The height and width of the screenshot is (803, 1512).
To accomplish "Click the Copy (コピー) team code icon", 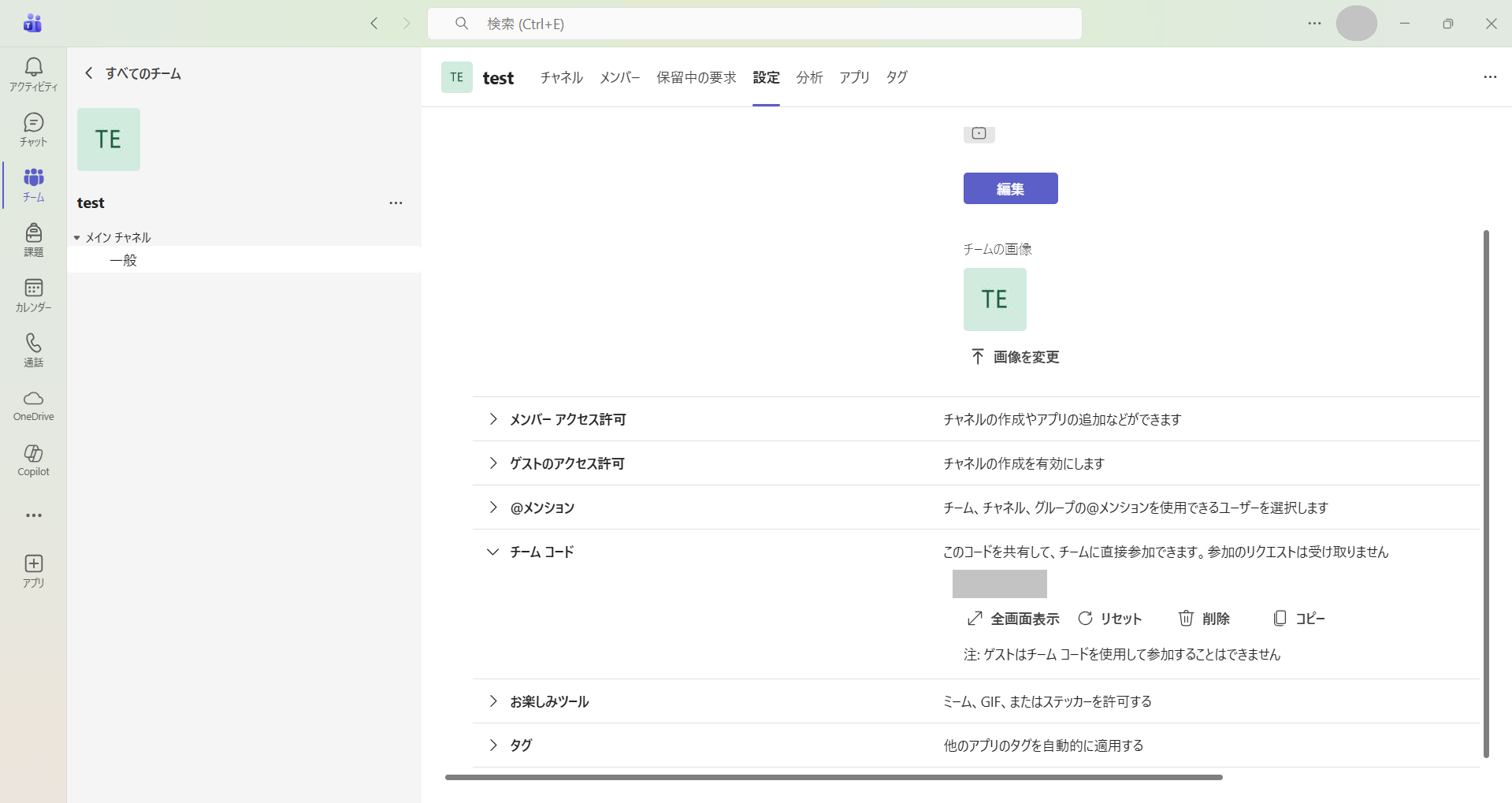I will coord(1280,619).
